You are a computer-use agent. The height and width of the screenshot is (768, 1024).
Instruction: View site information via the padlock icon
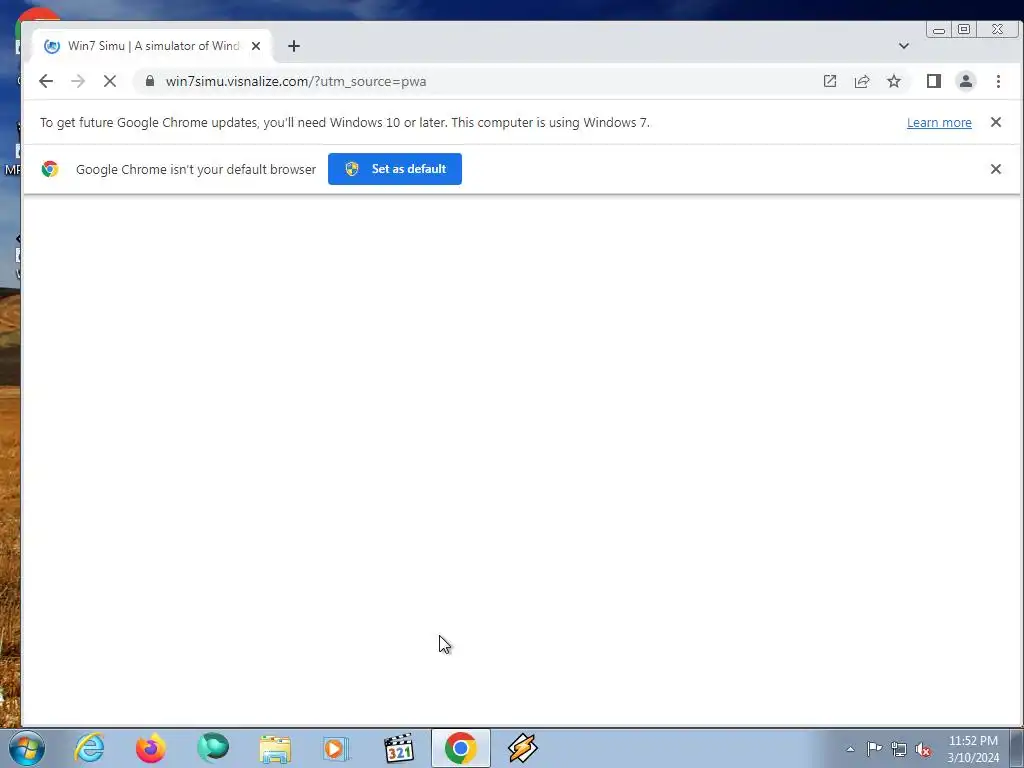(x=150, y=81)
